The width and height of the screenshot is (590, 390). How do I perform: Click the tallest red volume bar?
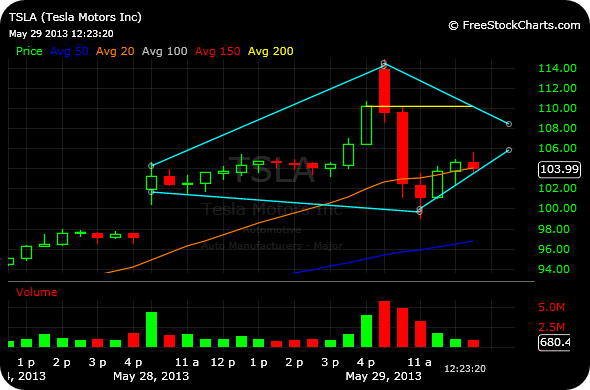(384, 324)
